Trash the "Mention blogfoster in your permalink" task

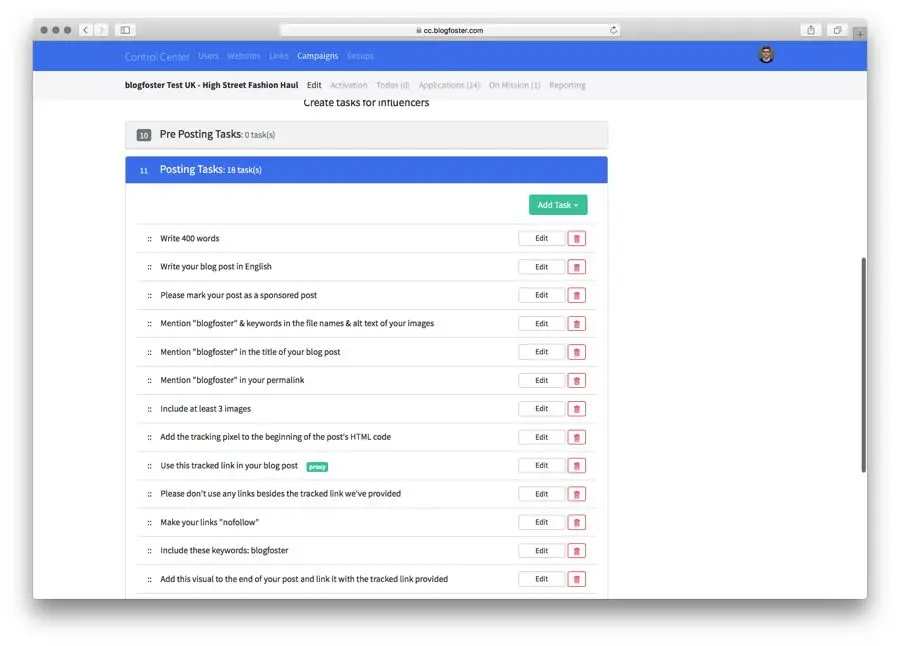click(x=577, y=380)
